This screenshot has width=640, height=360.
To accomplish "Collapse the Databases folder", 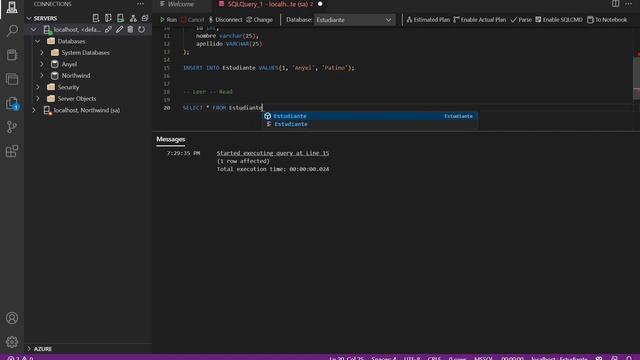I will coord(38,41).
